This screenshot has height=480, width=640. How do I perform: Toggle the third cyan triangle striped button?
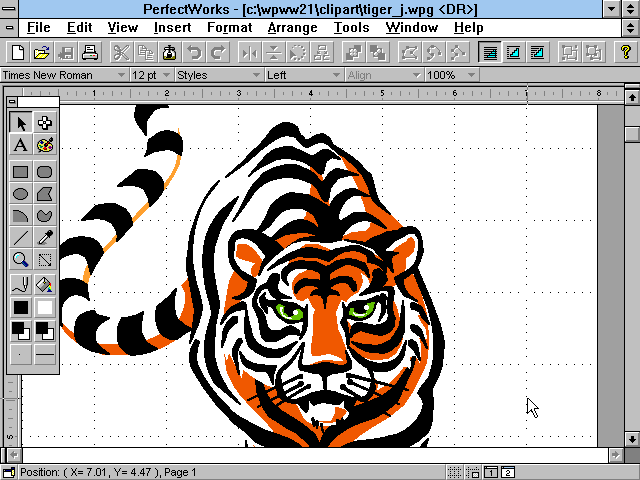pyautogui.click(x=537, y=53)
